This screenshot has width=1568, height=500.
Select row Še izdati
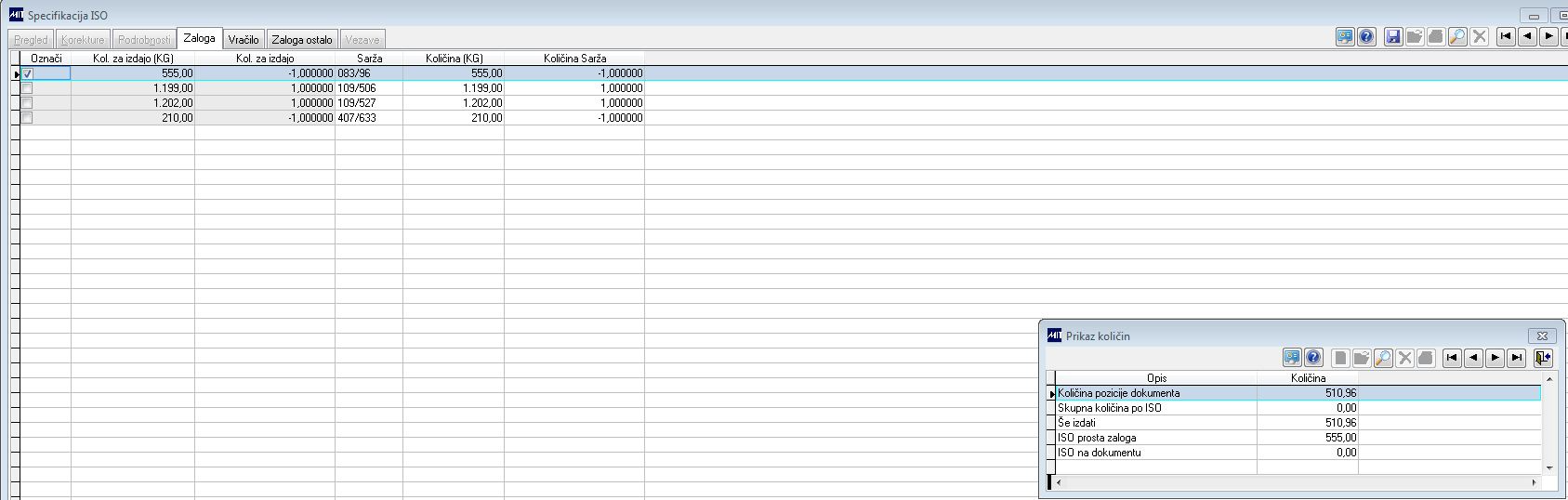[1298, 423]
